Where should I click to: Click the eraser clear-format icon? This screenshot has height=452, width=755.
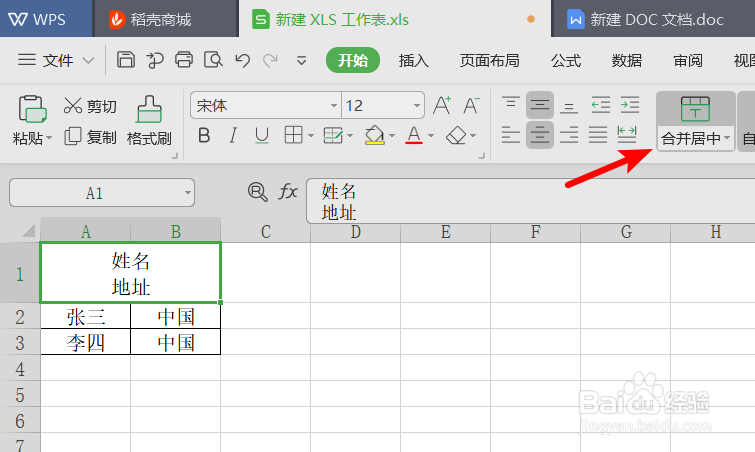pos(456,136)
